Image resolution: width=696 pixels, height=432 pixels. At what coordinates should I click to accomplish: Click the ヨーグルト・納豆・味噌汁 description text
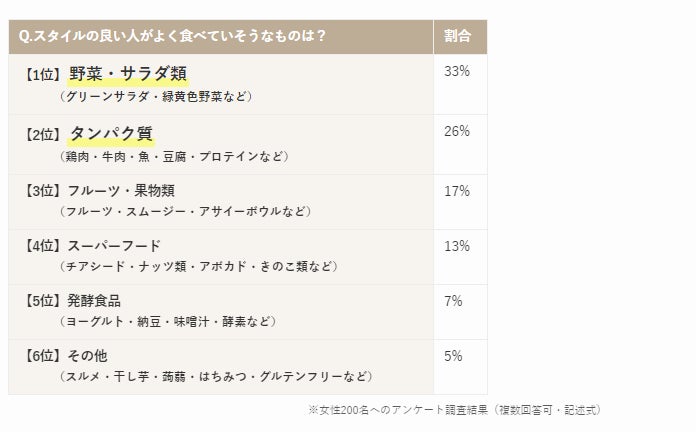[x=137, y=321]
